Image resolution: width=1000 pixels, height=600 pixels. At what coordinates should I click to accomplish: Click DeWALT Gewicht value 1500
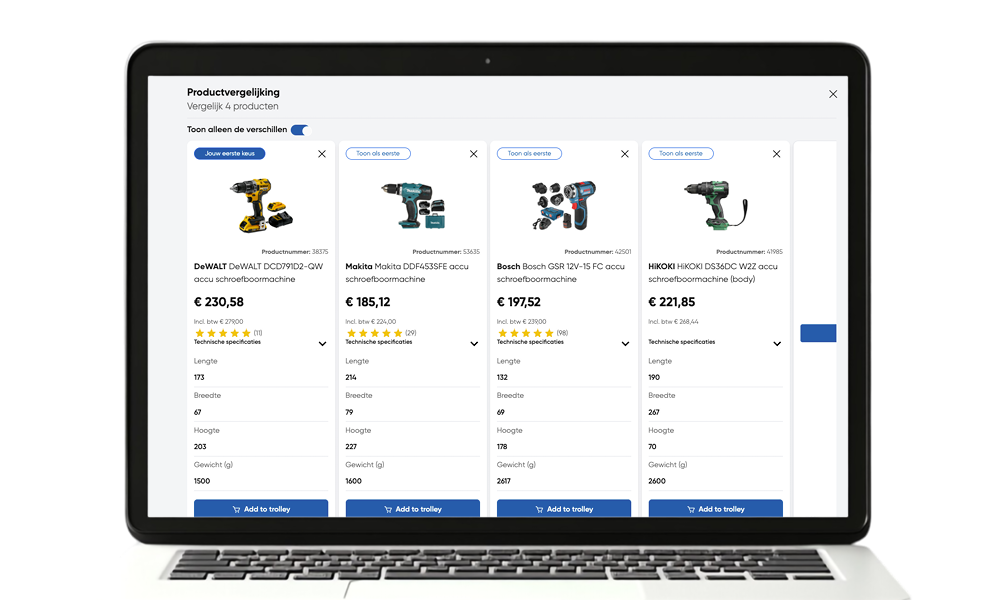tap(202, 481)
